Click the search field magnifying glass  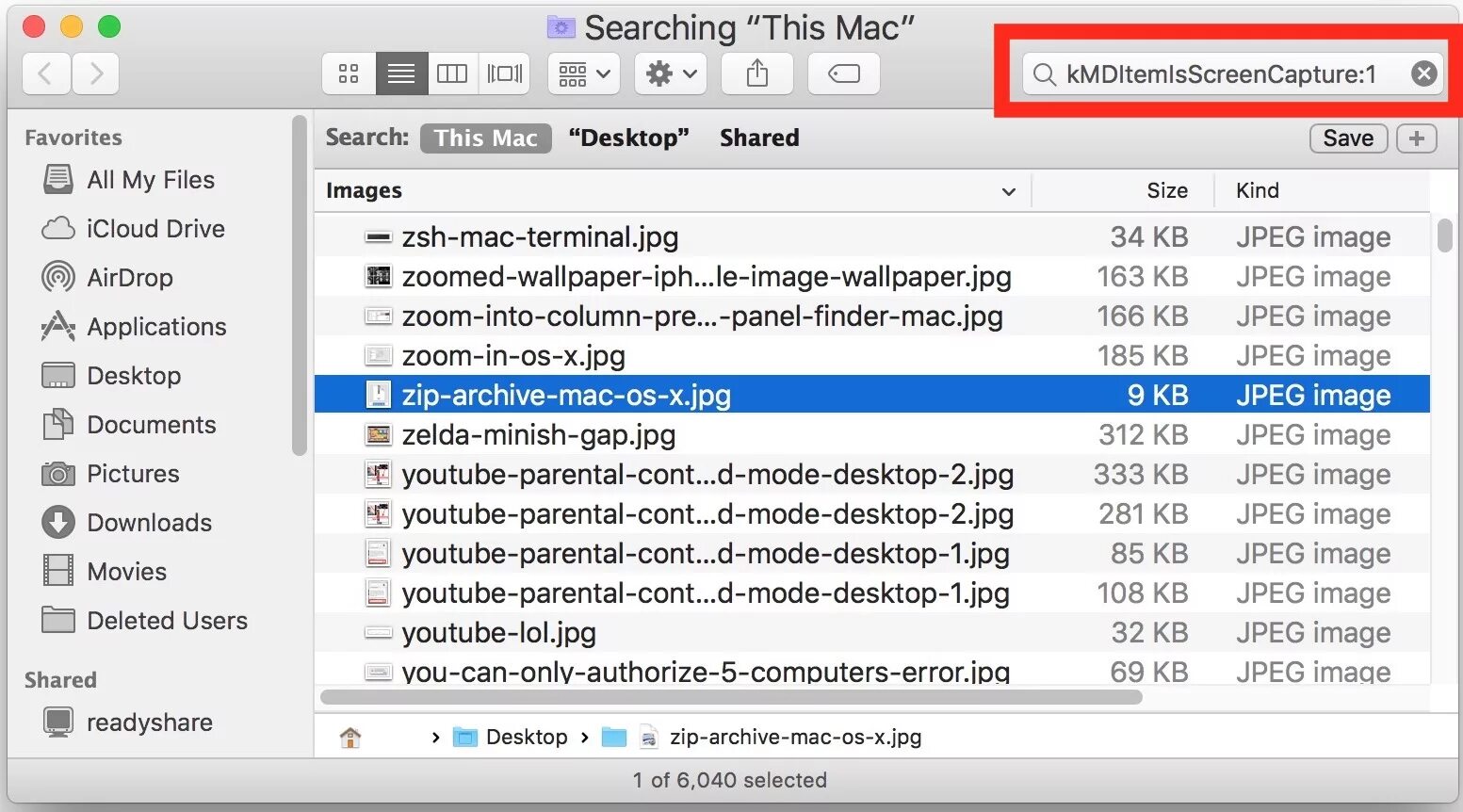click(1044, 74)
